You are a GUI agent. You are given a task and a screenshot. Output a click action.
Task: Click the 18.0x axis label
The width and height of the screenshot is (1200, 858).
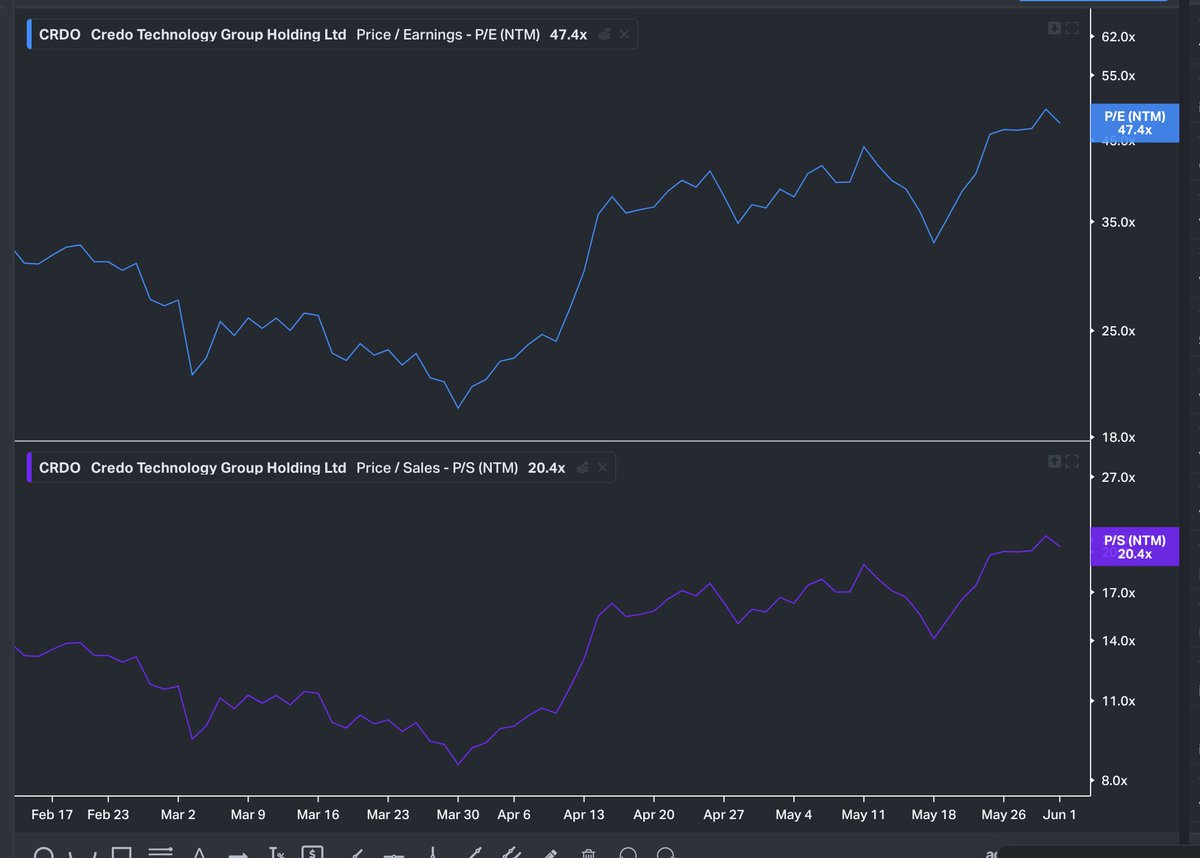(1118, 437)
